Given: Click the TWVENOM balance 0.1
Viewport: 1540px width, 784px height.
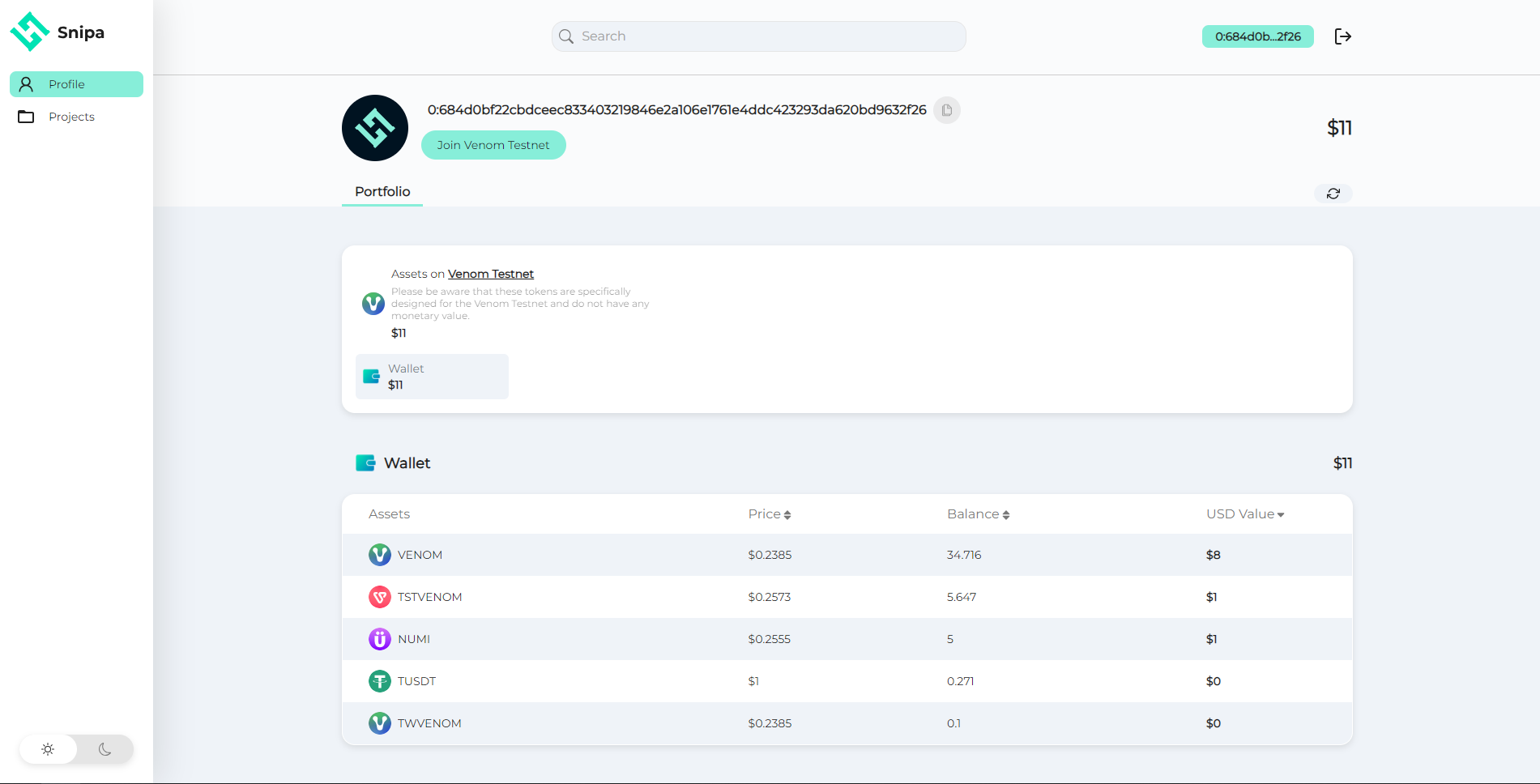Looking at the screenshot, I should (x=953, y=723).
